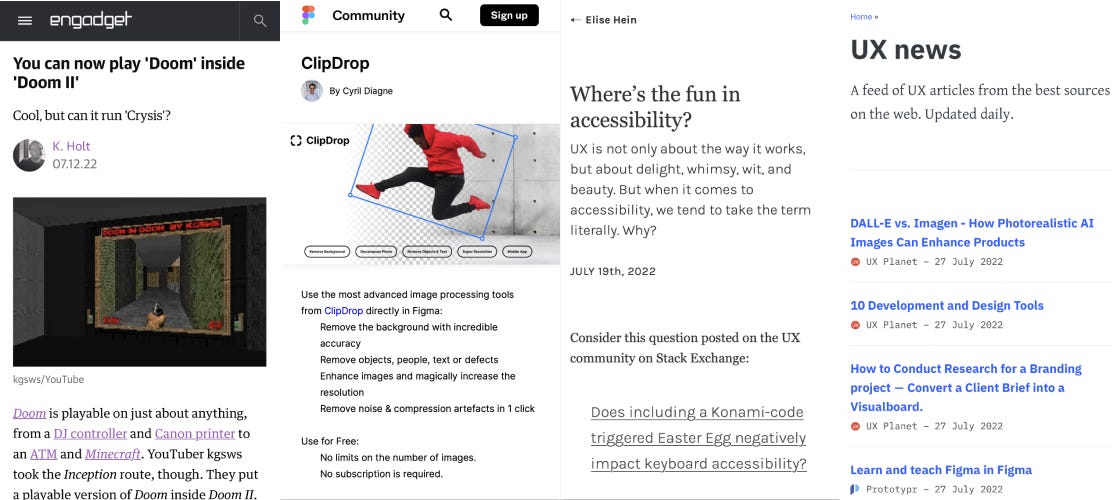Image resolution: width=1114 pixels, height=500 pixels.
Task: Open the Canon printer link
Action: point(195,433)
